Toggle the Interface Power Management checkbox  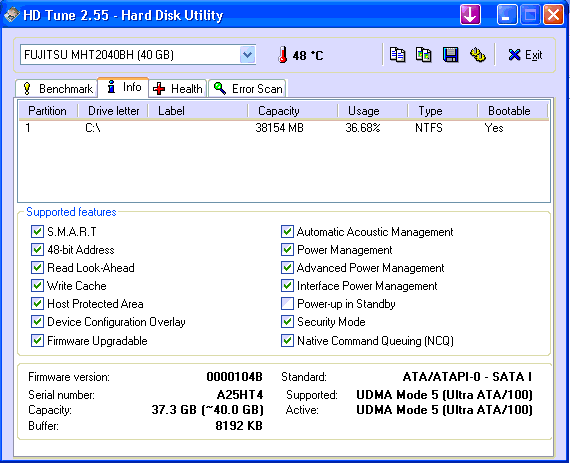[x=287, y=285]
